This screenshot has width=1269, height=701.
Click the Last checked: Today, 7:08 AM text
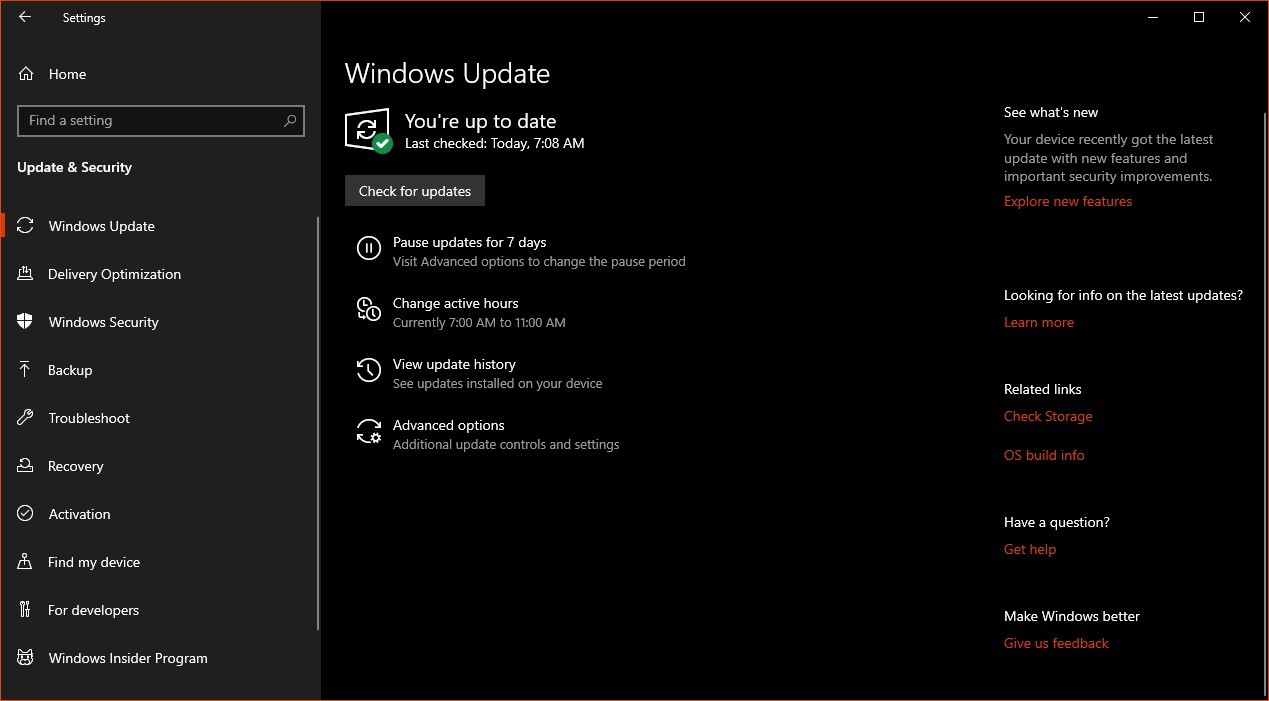pos(494,143)
